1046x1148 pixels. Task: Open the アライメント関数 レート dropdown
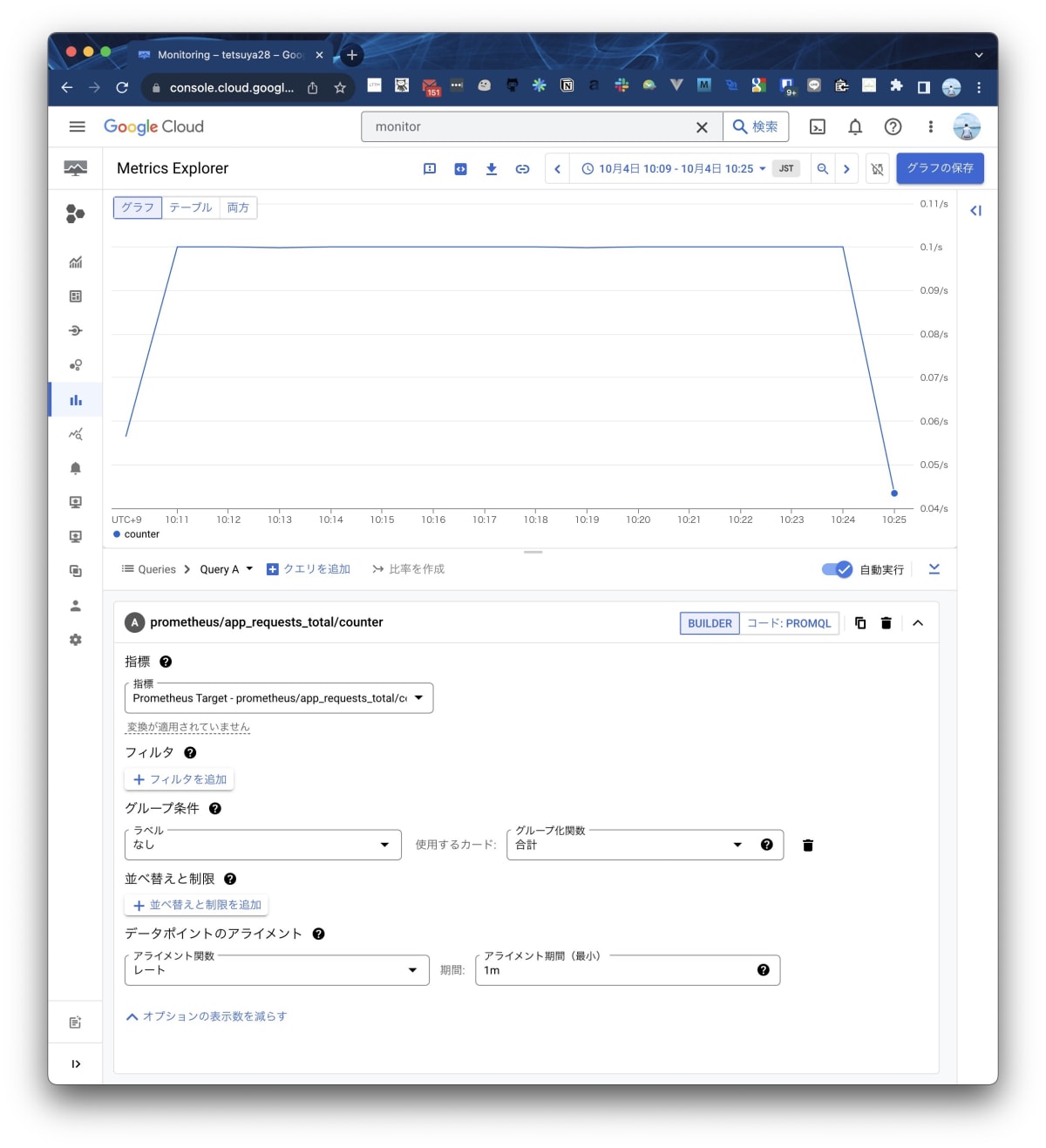click(x=277, y=970)
